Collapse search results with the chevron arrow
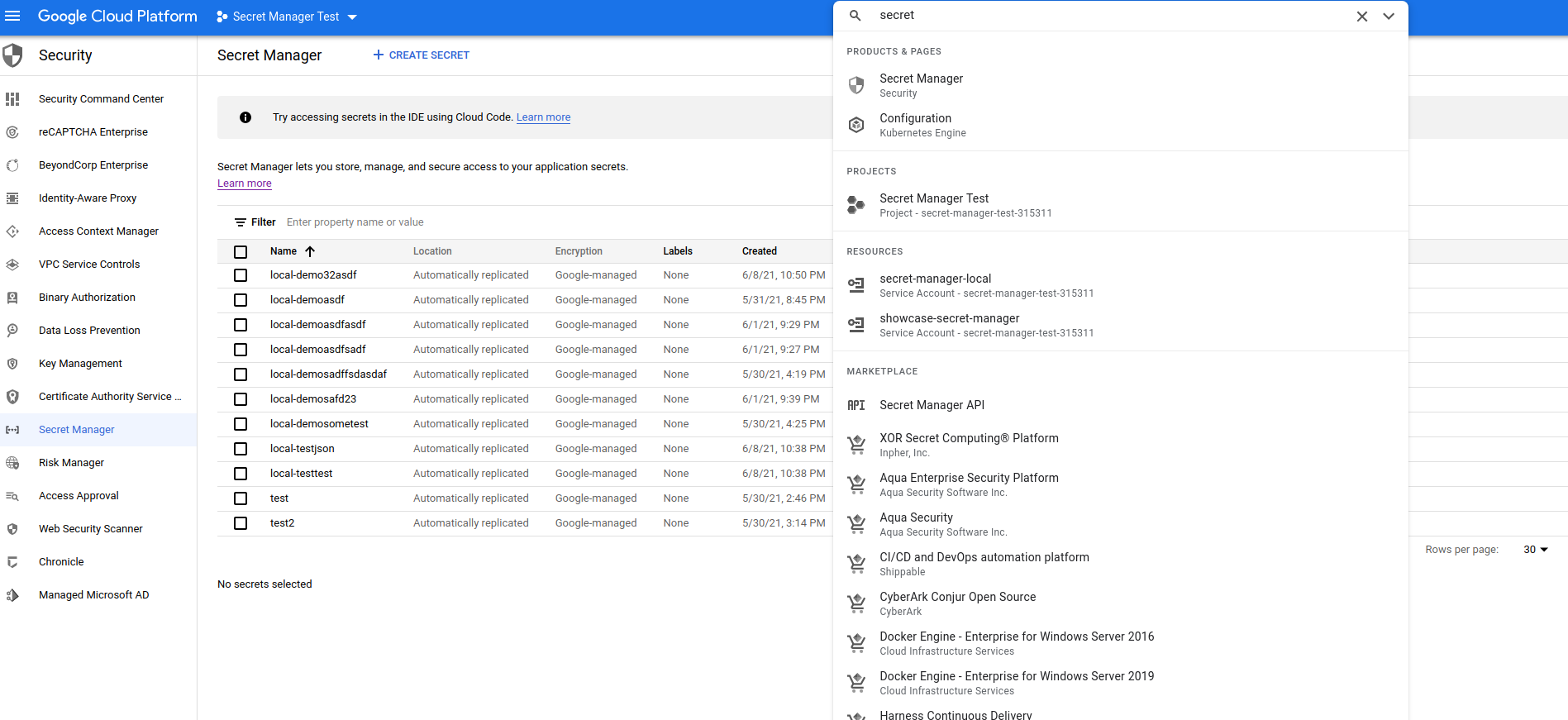The image size is (1568, 720). 1389,17
